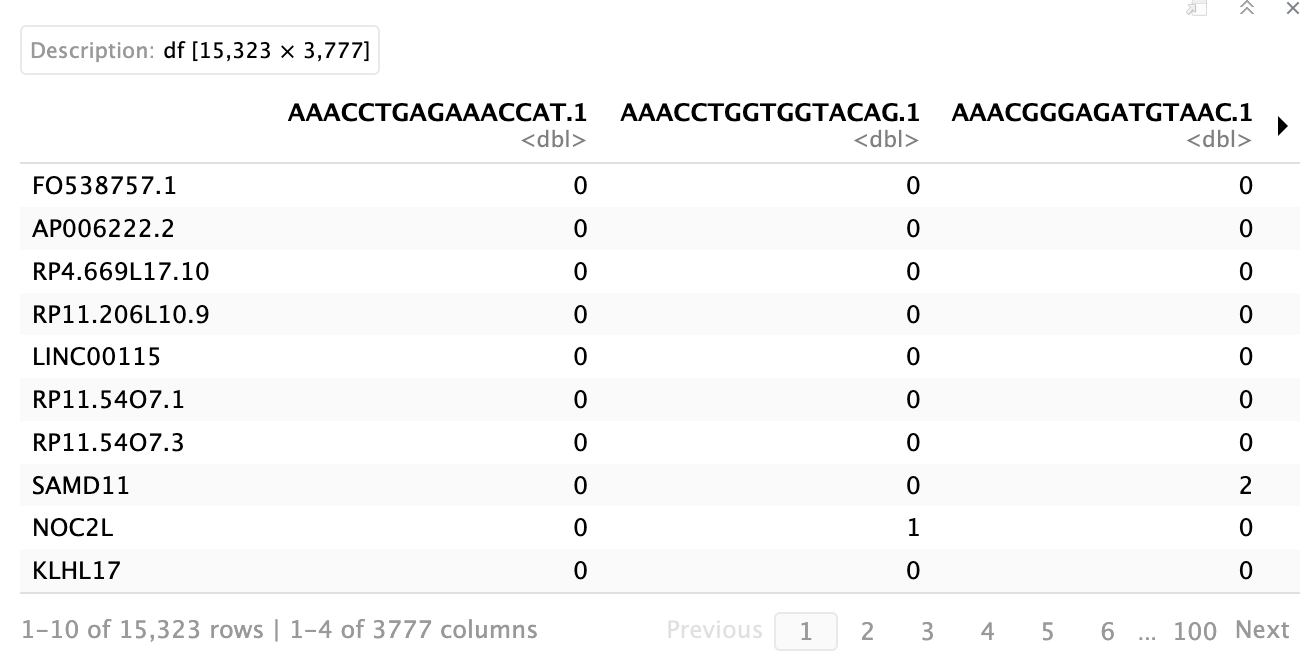Click the SAMD11 row label
1316x668 pixels.
coord(78,485)
